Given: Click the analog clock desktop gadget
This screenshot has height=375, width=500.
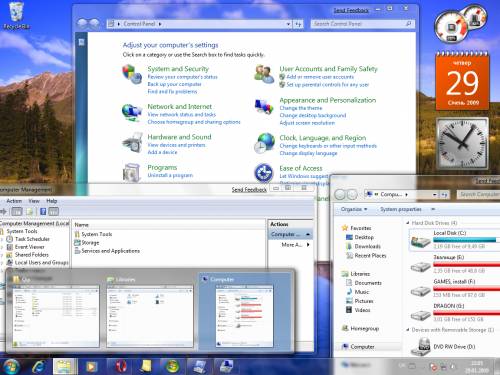Looking at the screenshot, I should [462, 143].
